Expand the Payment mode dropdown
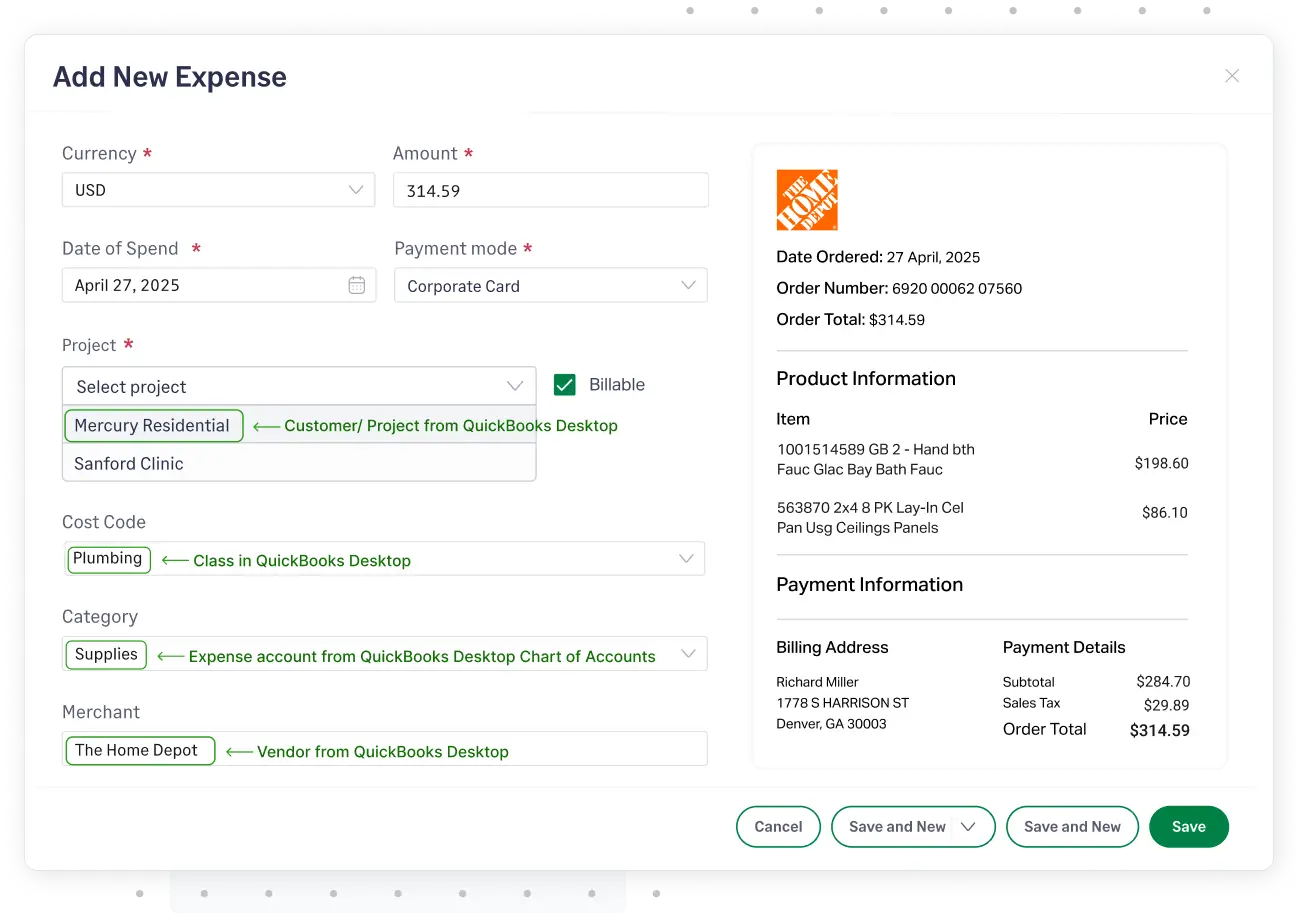 [688, 285]
